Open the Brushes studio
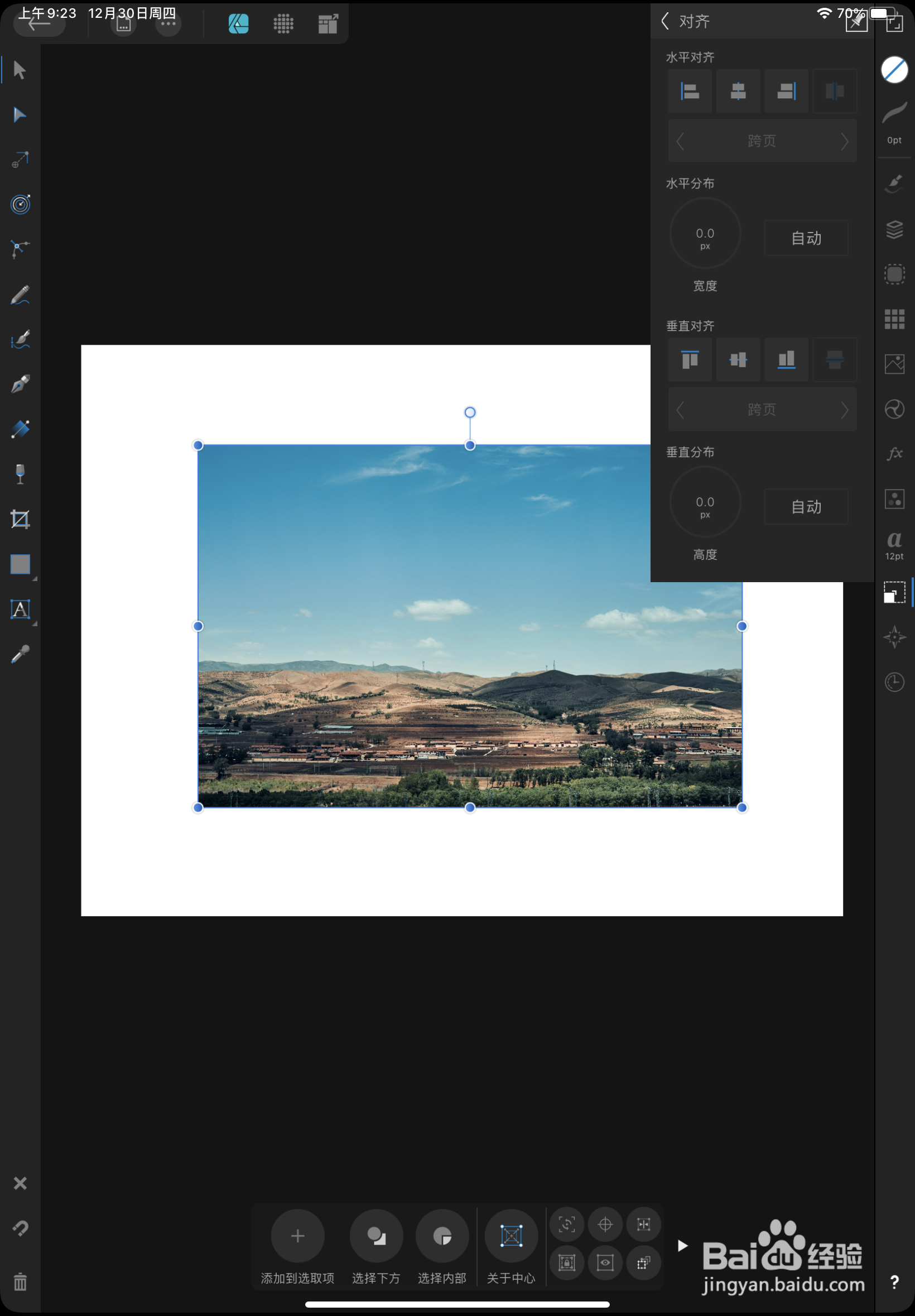This screenshot has height=1316, width=915. coord(894,183)
